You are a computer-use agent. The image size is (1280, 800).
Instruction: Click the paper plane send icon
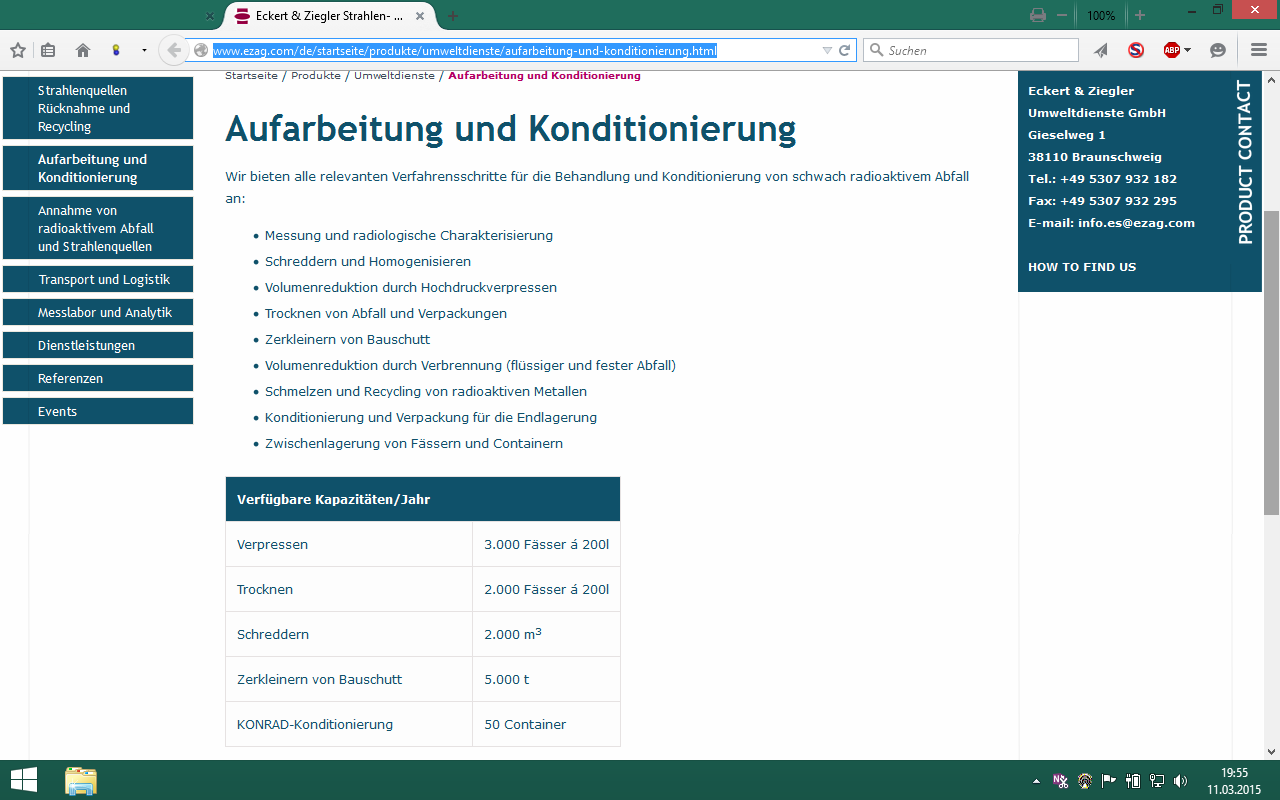(x=1101, y=50)
